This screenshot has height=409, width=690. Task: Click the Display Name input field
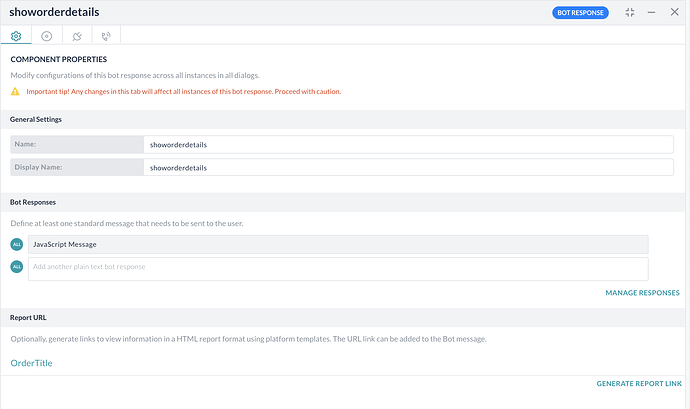tap(408, 168)
